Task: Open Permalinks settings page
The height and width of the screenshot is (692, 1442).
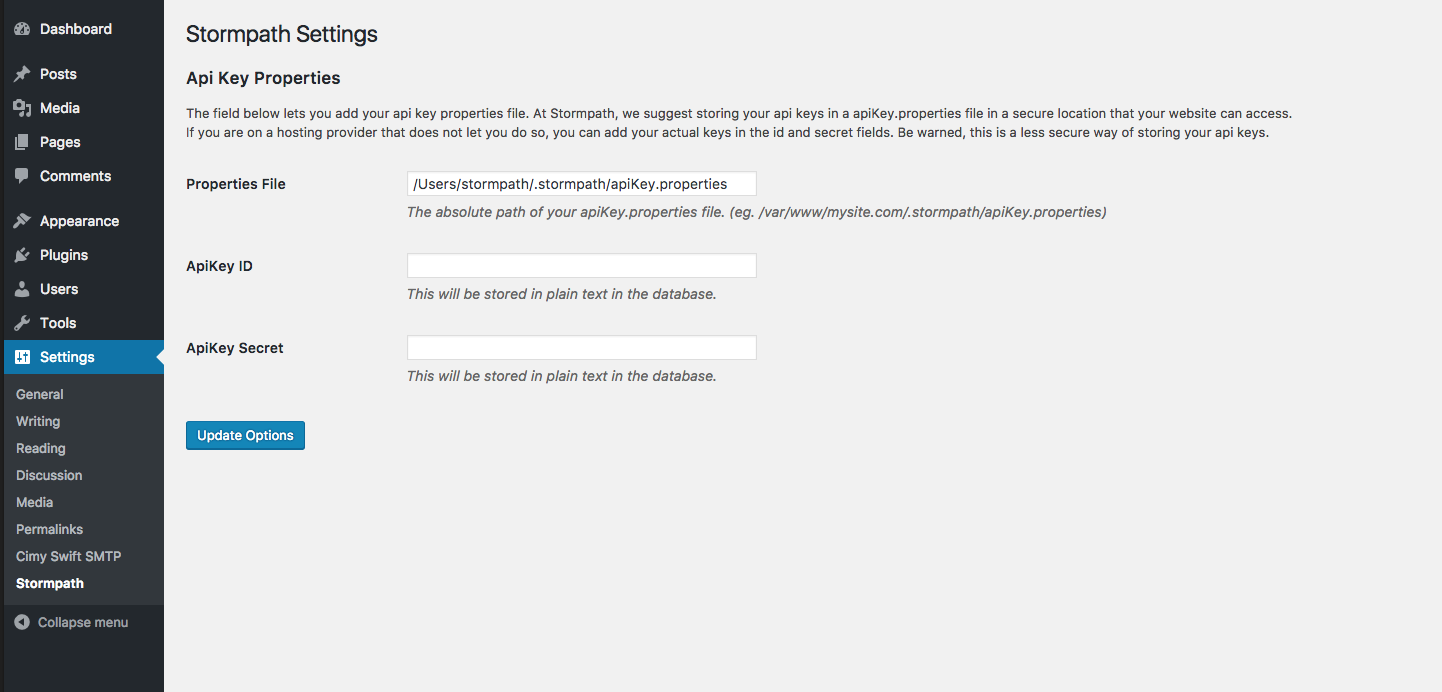Action: (x=50, y=529)
